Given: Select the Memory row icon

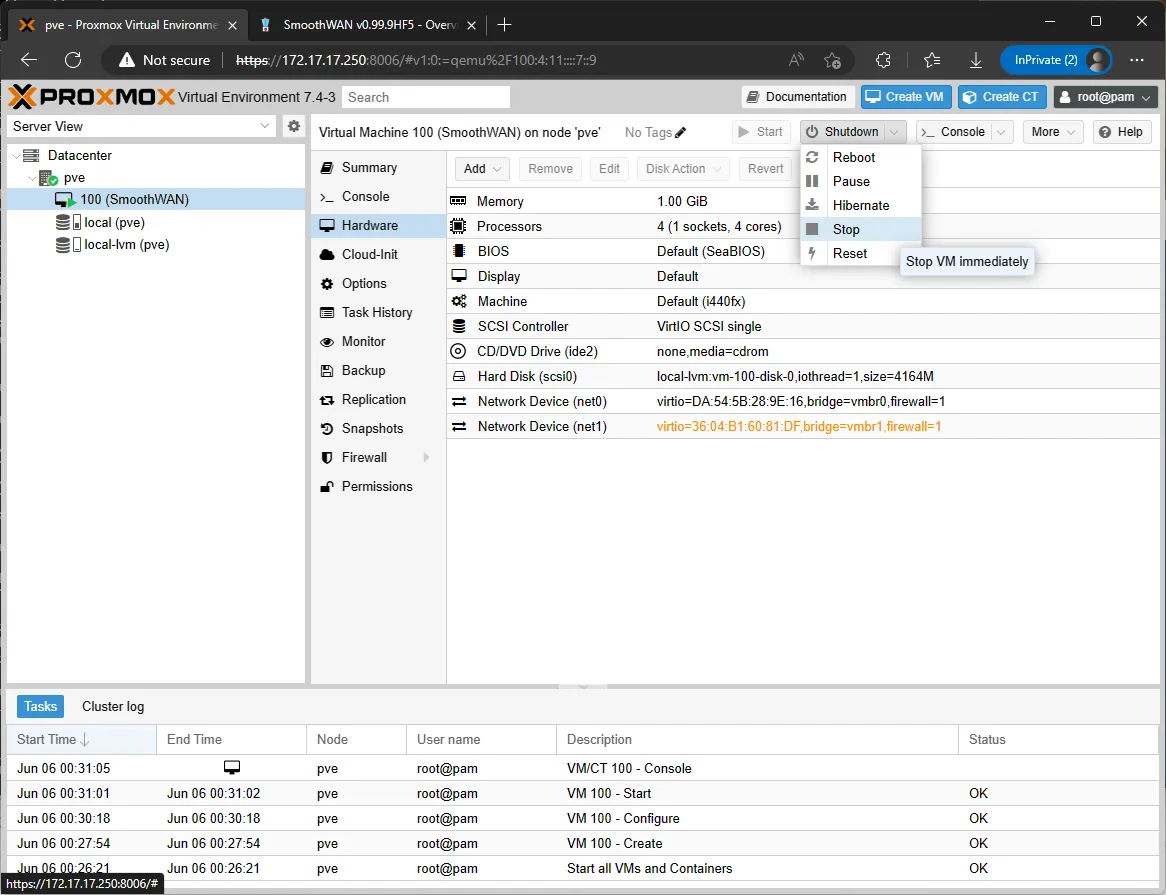Looking at the screenshot, I should (459, 201).
